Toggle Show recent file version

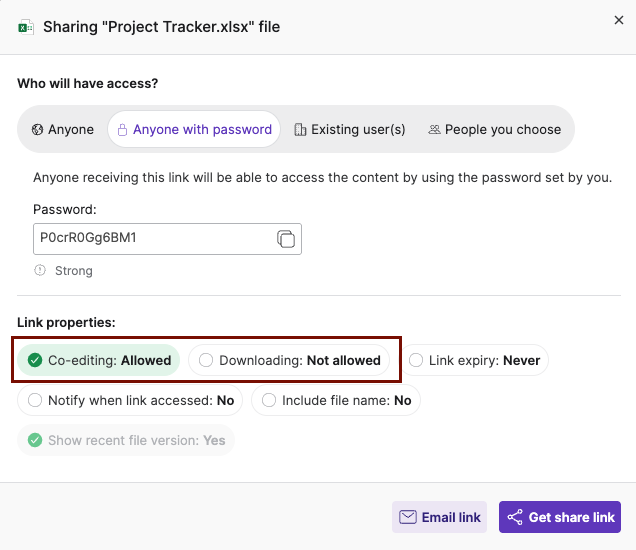[x=126, y=440]
